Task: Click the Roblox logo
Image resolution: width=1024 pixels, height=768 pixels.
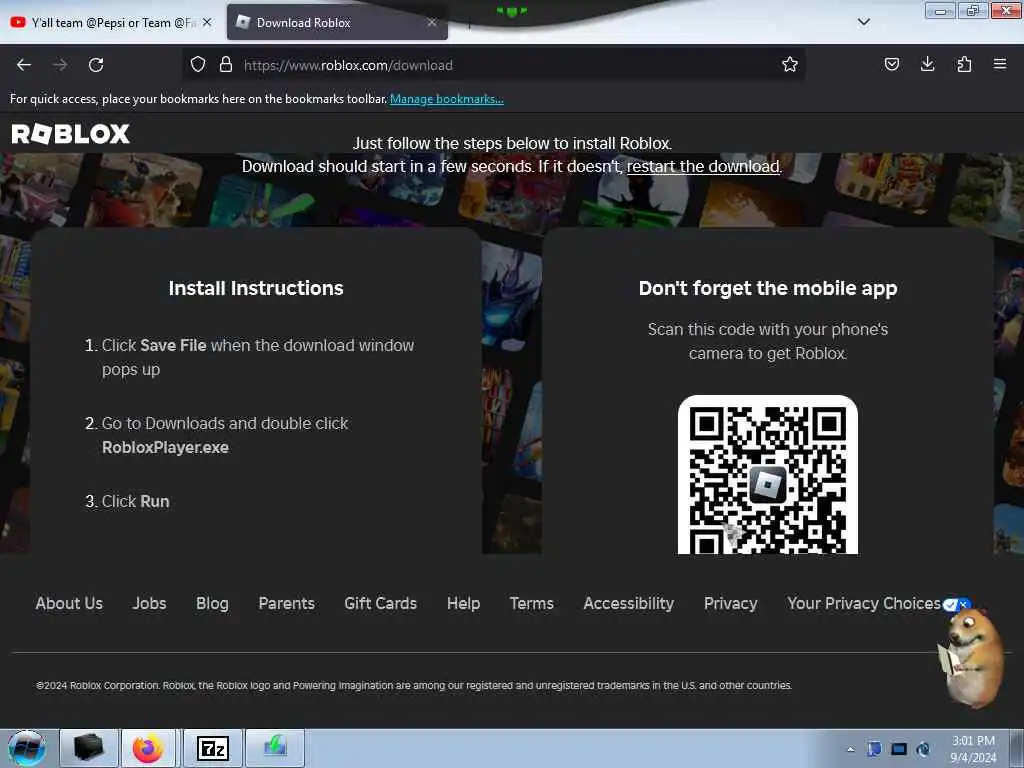Action: click(71, 134)
